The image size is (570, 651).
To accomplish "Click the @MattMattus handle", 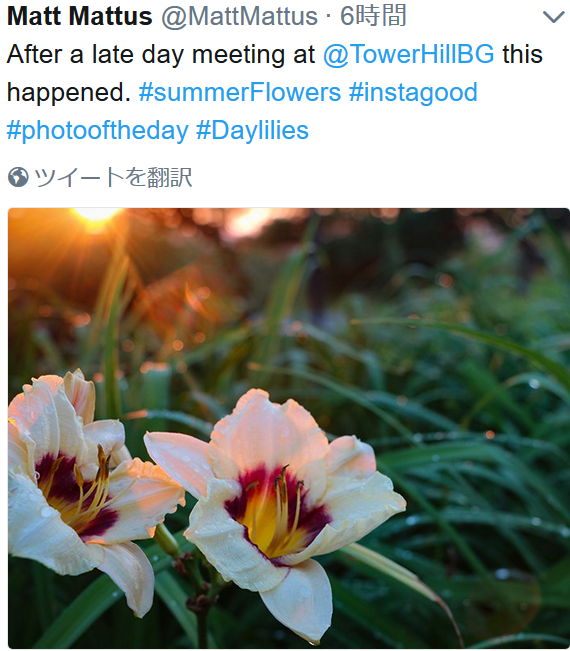I will 240,17.
